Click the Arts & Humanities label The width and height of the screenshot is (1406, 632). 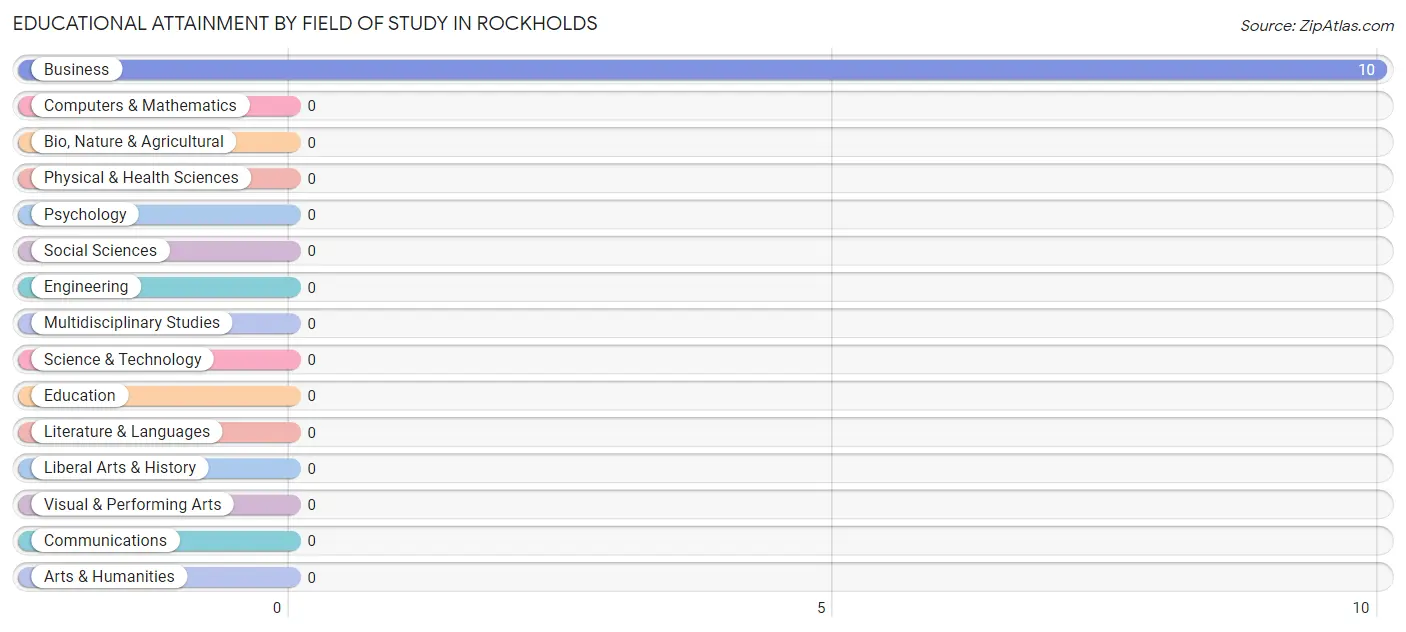tap(109, 577)
